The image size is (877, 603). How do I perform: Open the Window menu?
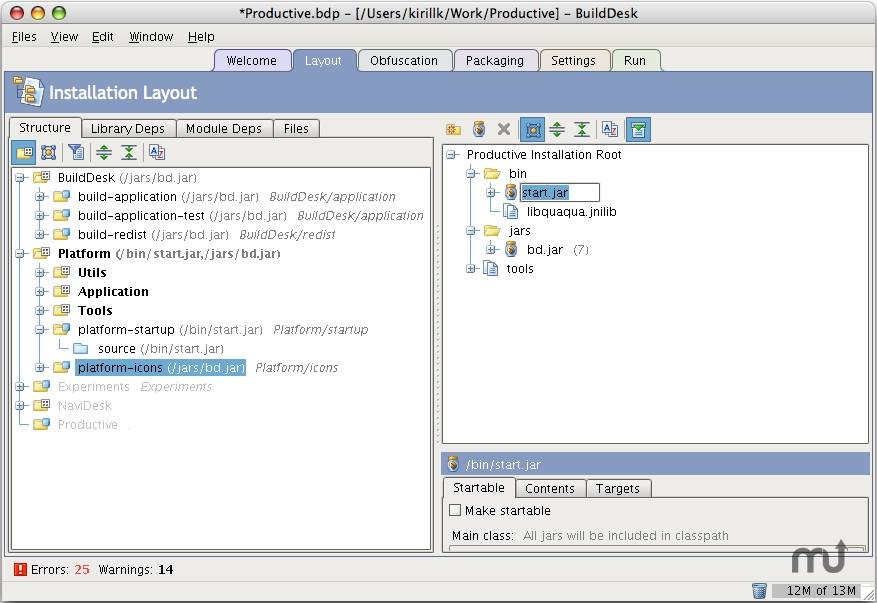coord(151,37)
